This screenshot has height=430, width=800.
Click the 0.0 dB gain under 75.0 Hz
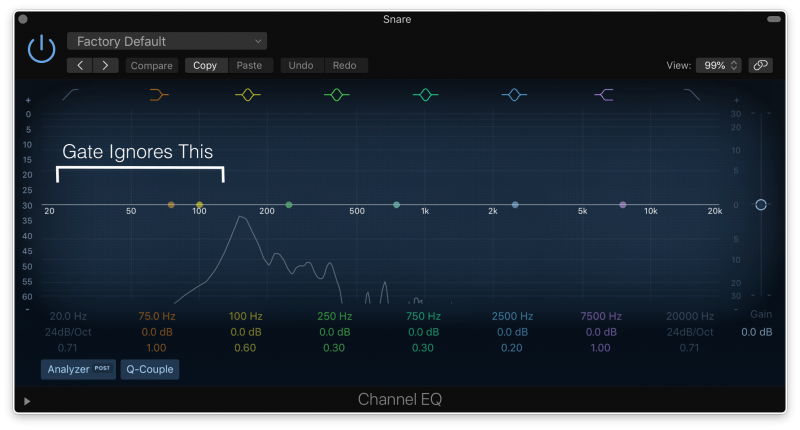(157, 332)
